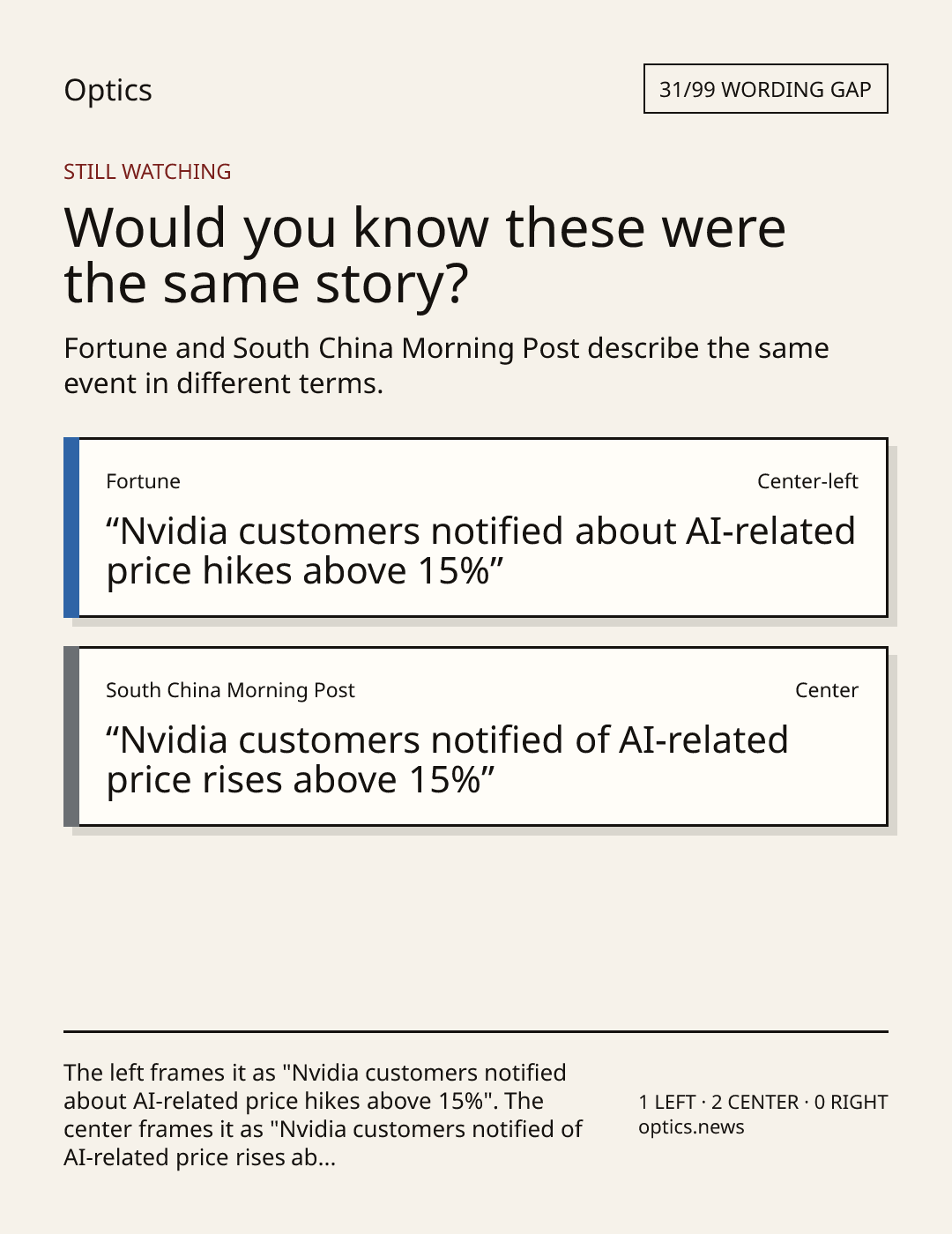Viewport: 952px width, 1234px height.
Task: Select the Center bias label on second card
Action: coord(827,690)
